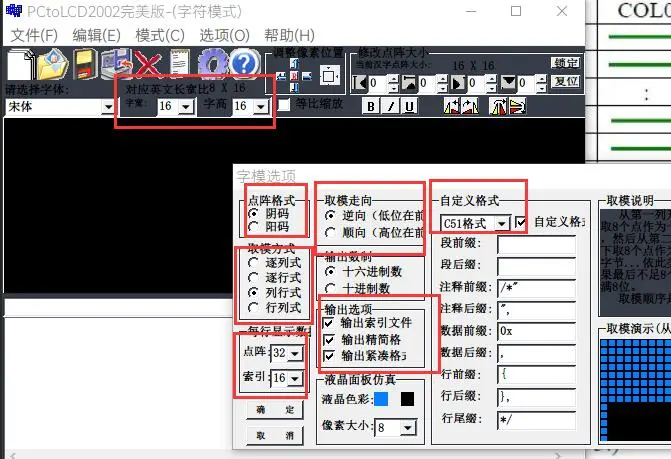The image size is (671, 459).
Task: Enable the 等比缩放 checkbox
Action: point(284,104)
